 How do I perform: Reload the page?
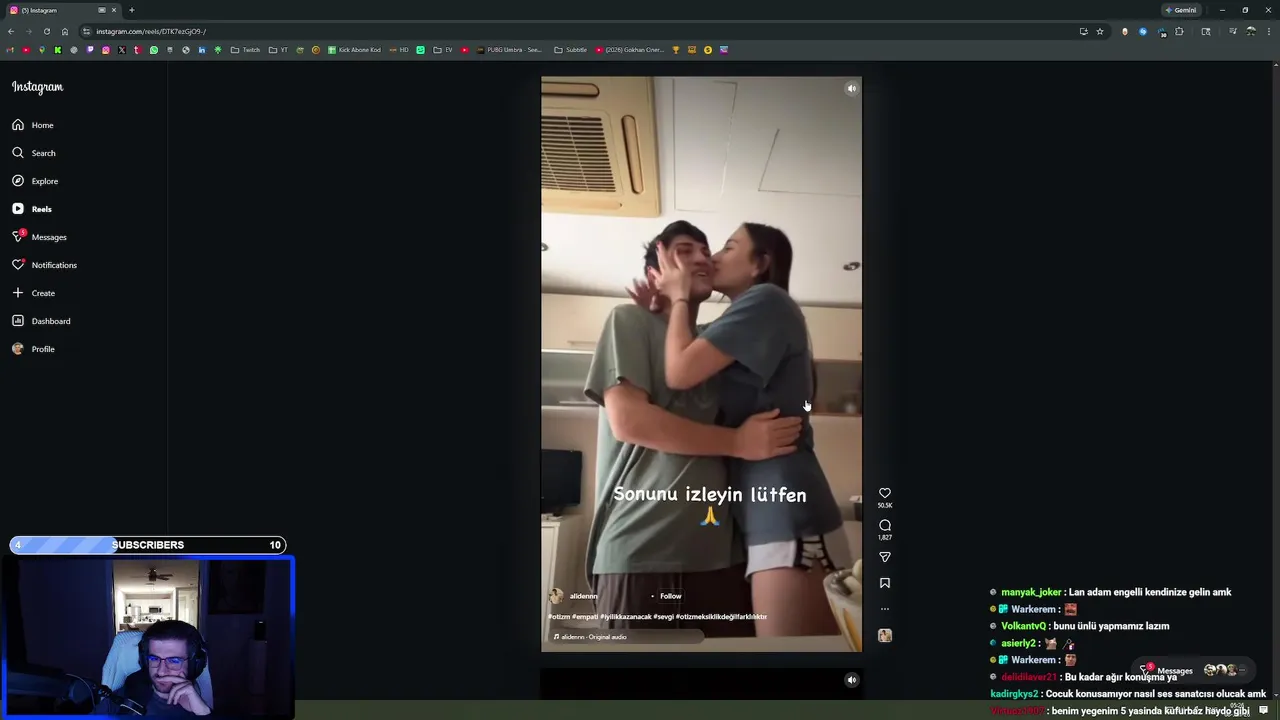46,31
